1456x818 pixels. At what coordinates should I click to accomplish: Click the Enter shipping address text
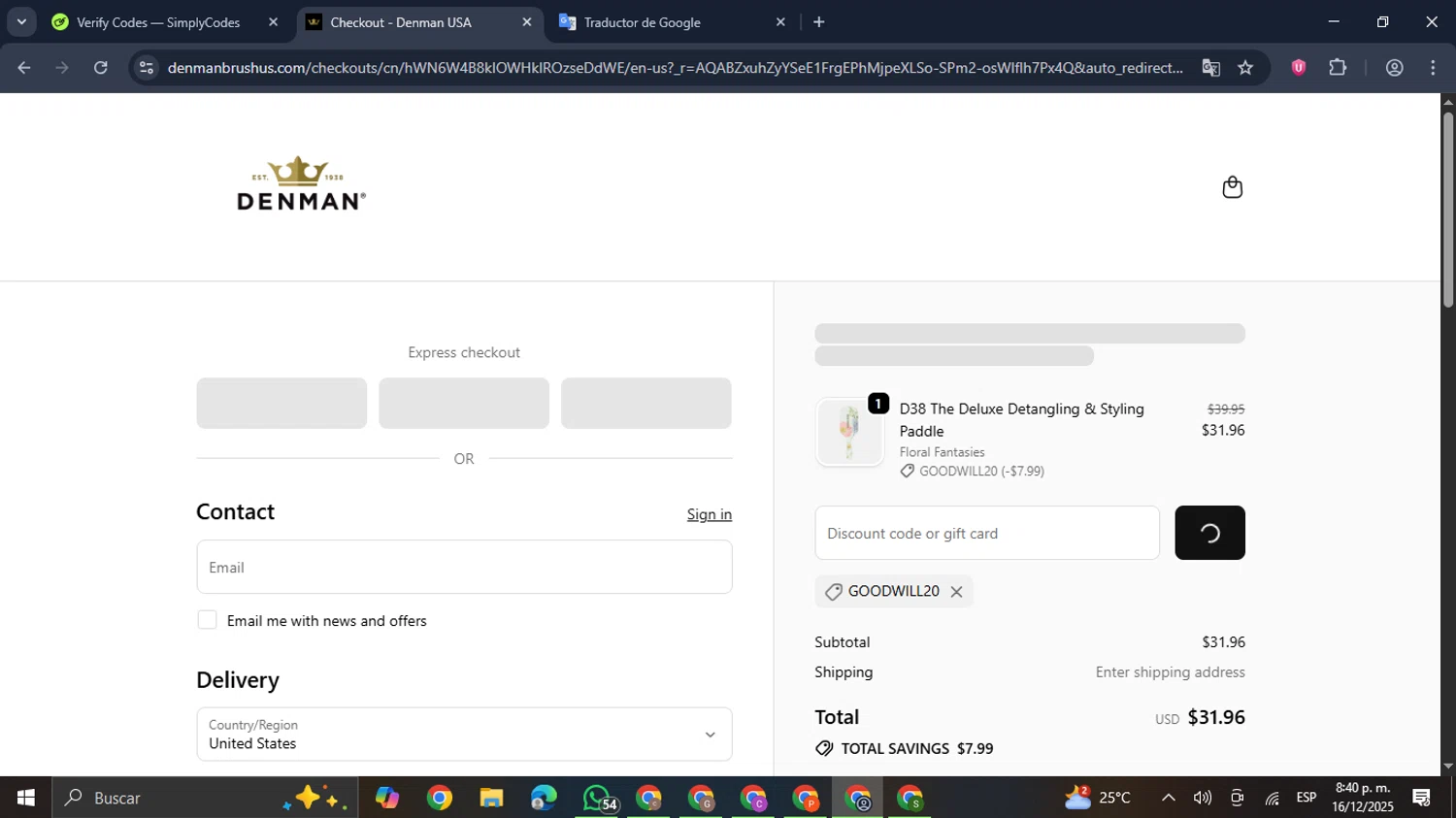coord(1170,671)
